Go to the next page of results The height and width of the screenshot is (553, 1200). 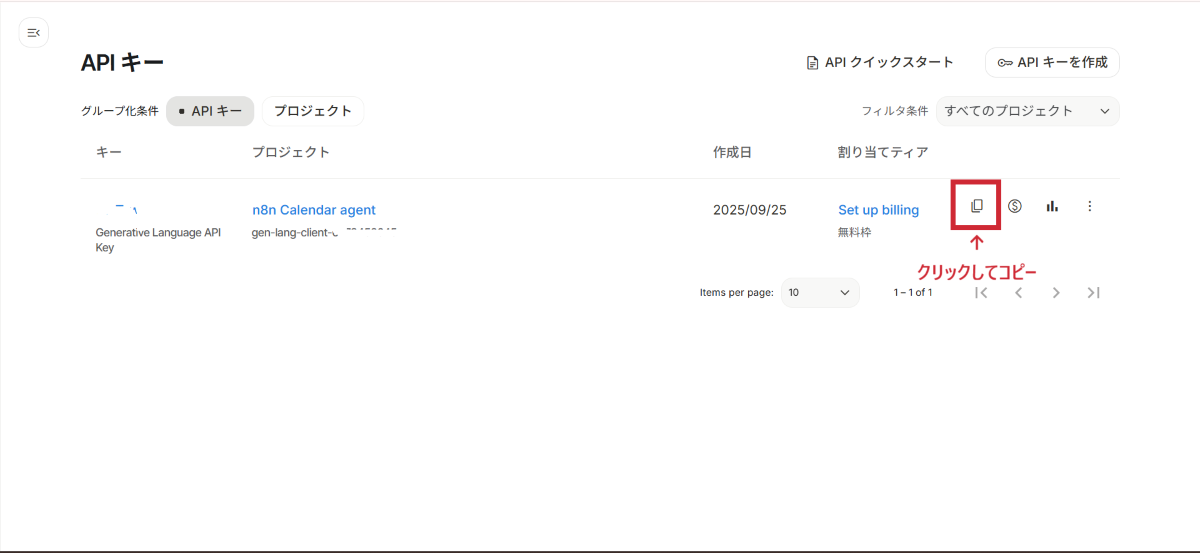[1056, 293]
